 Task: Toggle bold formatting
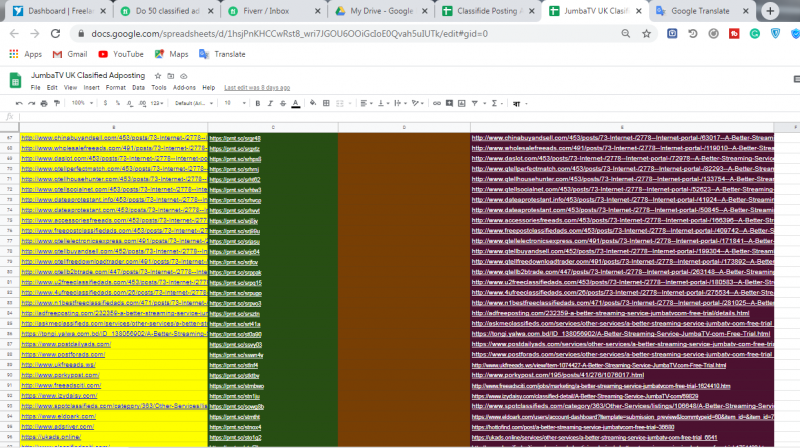pos(258,104)
